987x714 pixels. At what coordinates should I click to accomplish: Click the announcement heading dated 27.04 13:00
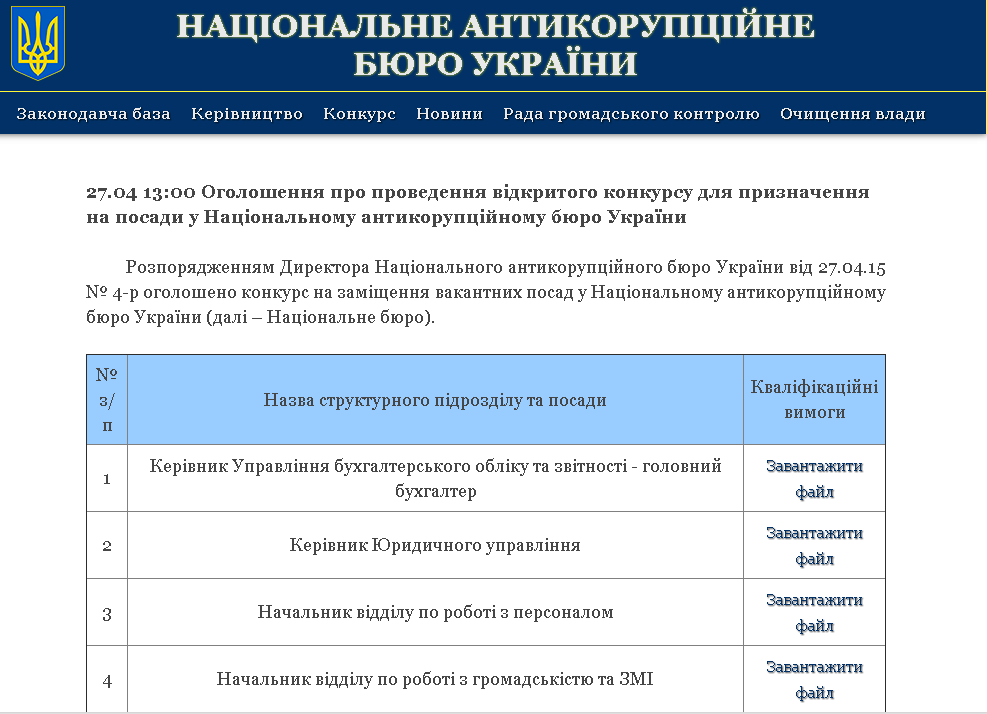[x=477, y=204]
